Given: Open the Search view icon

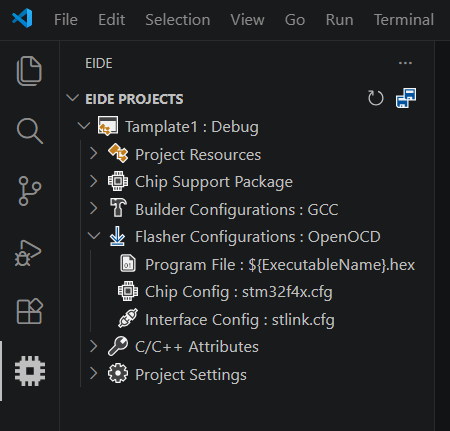Looking at the screenshot, I should [x=30, y=131].
